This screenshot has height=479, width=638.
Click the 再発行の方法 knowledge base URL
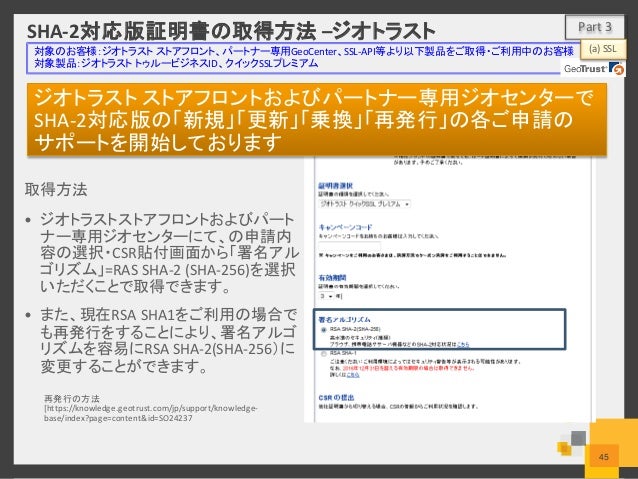[x=150, y=413]
